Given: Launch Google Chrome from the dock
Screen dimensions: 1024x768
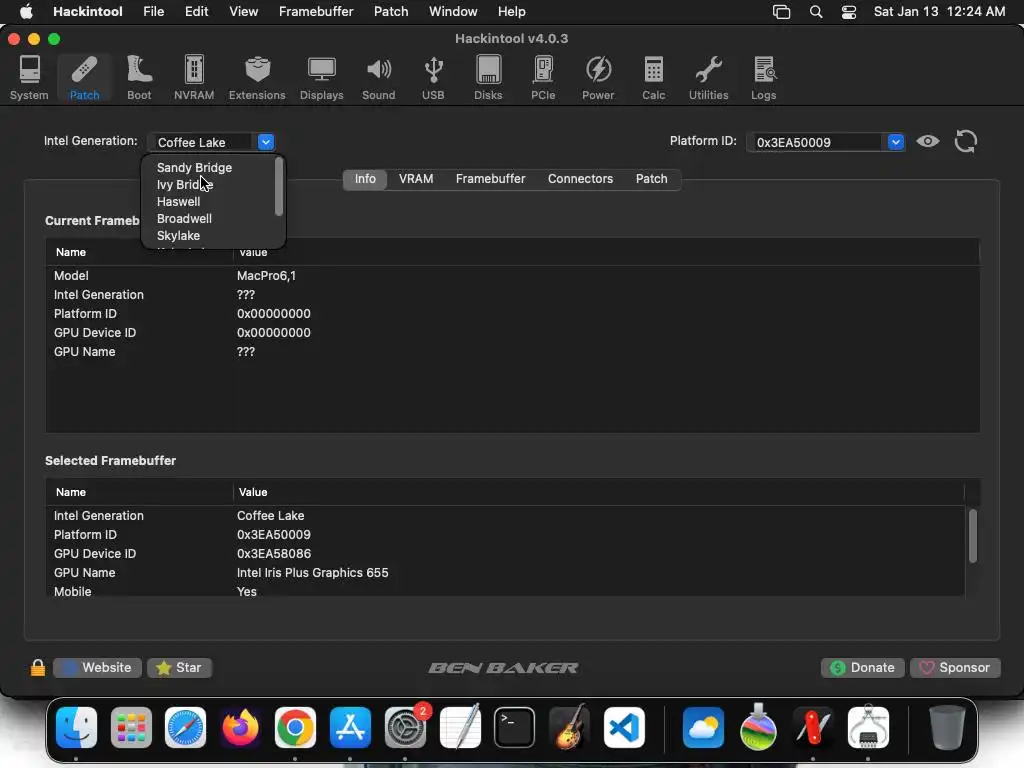Looking at the screenshot, I should 295,727.
